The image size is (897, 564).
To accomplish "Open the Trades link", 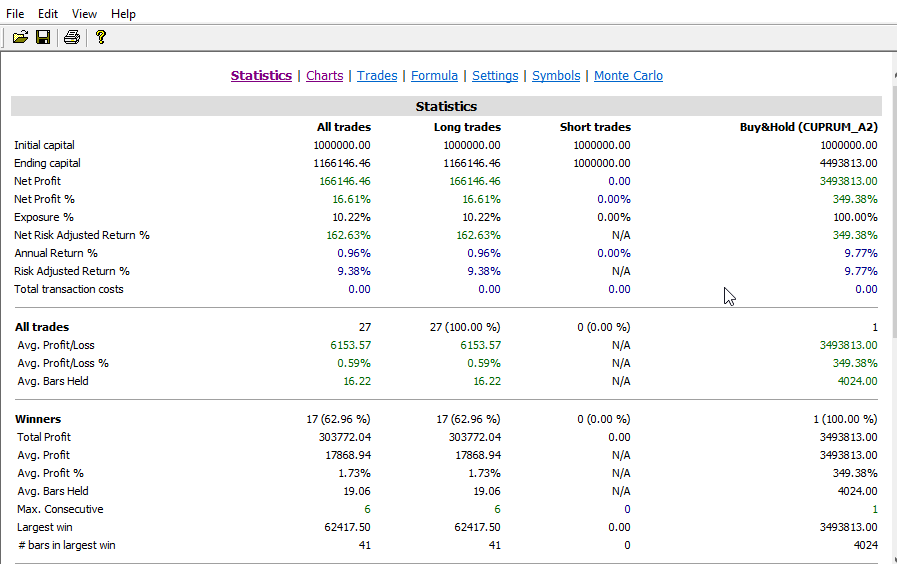I will (x=377, y=76).
